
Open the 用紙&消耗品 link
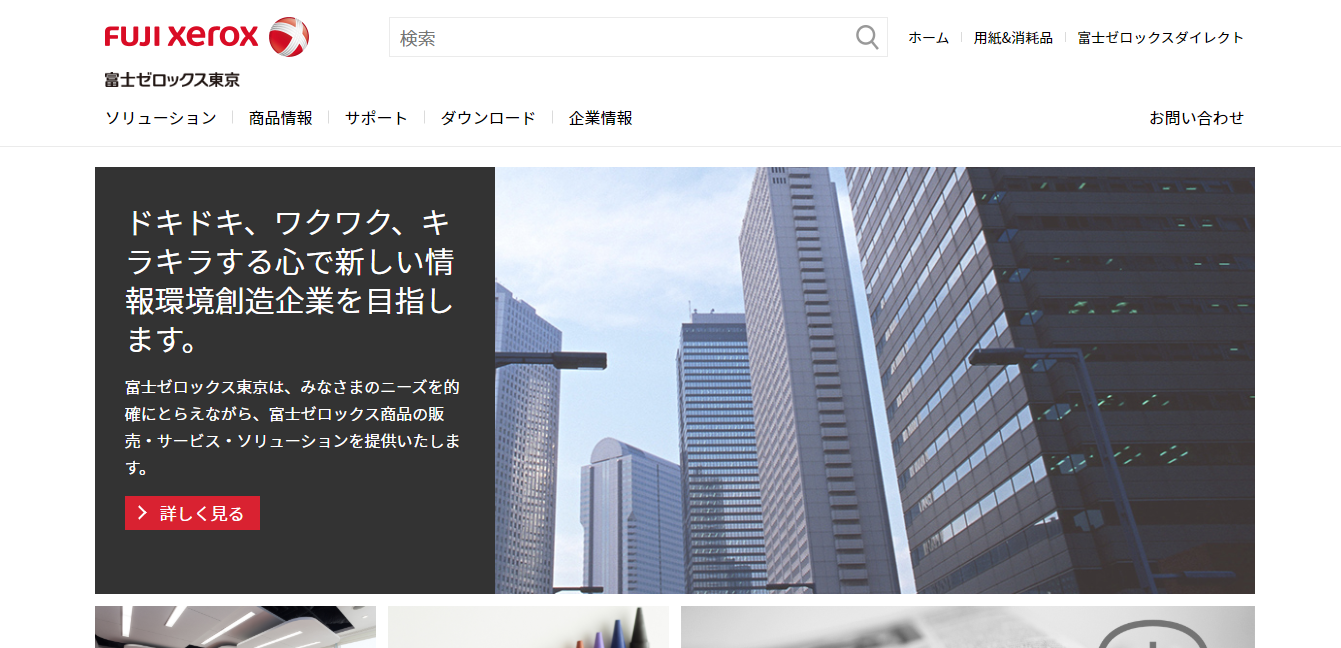pos(1013,38)
